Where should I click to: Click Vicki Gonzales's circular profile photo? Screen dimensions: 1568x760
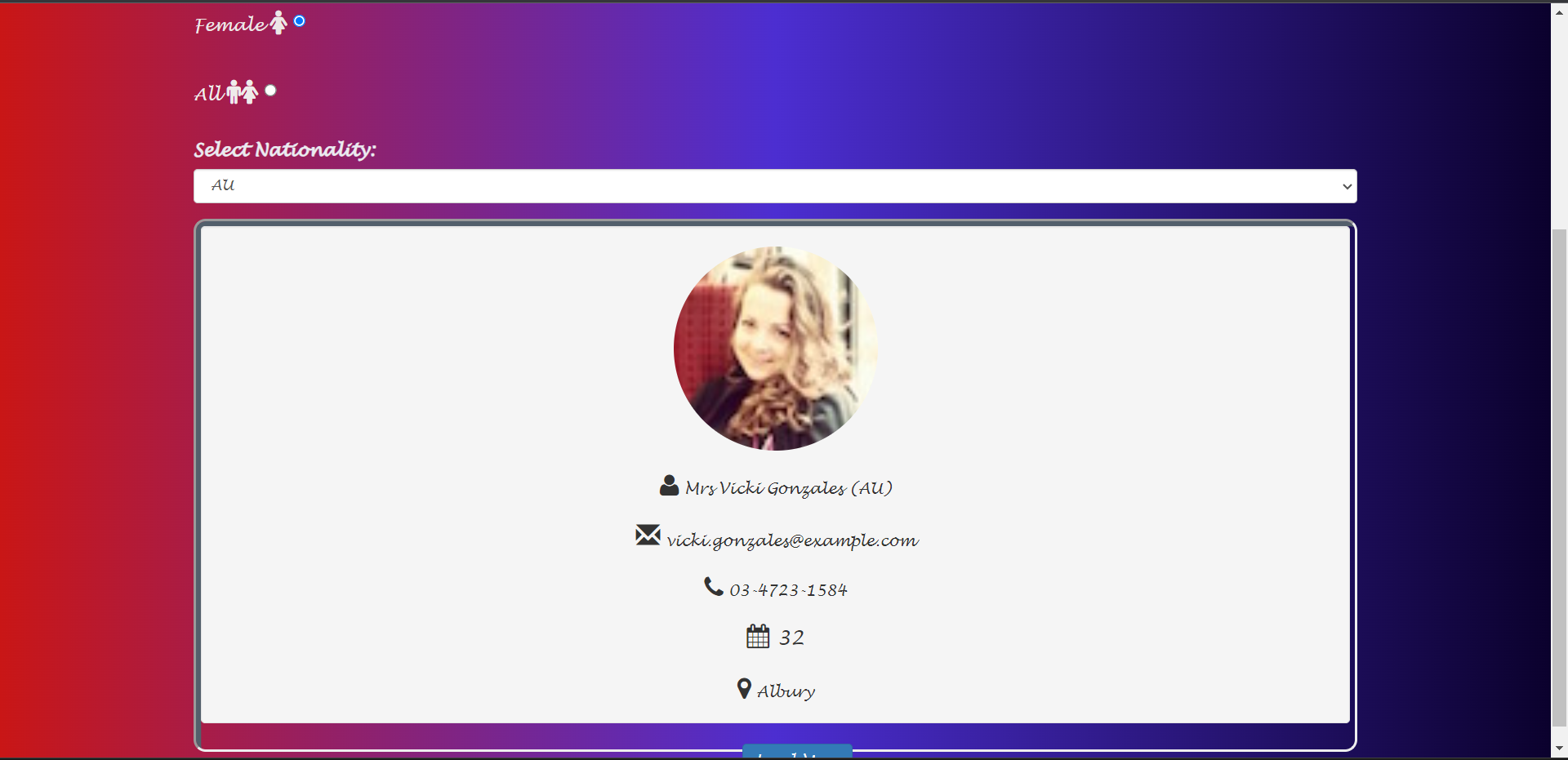(776, 349)
